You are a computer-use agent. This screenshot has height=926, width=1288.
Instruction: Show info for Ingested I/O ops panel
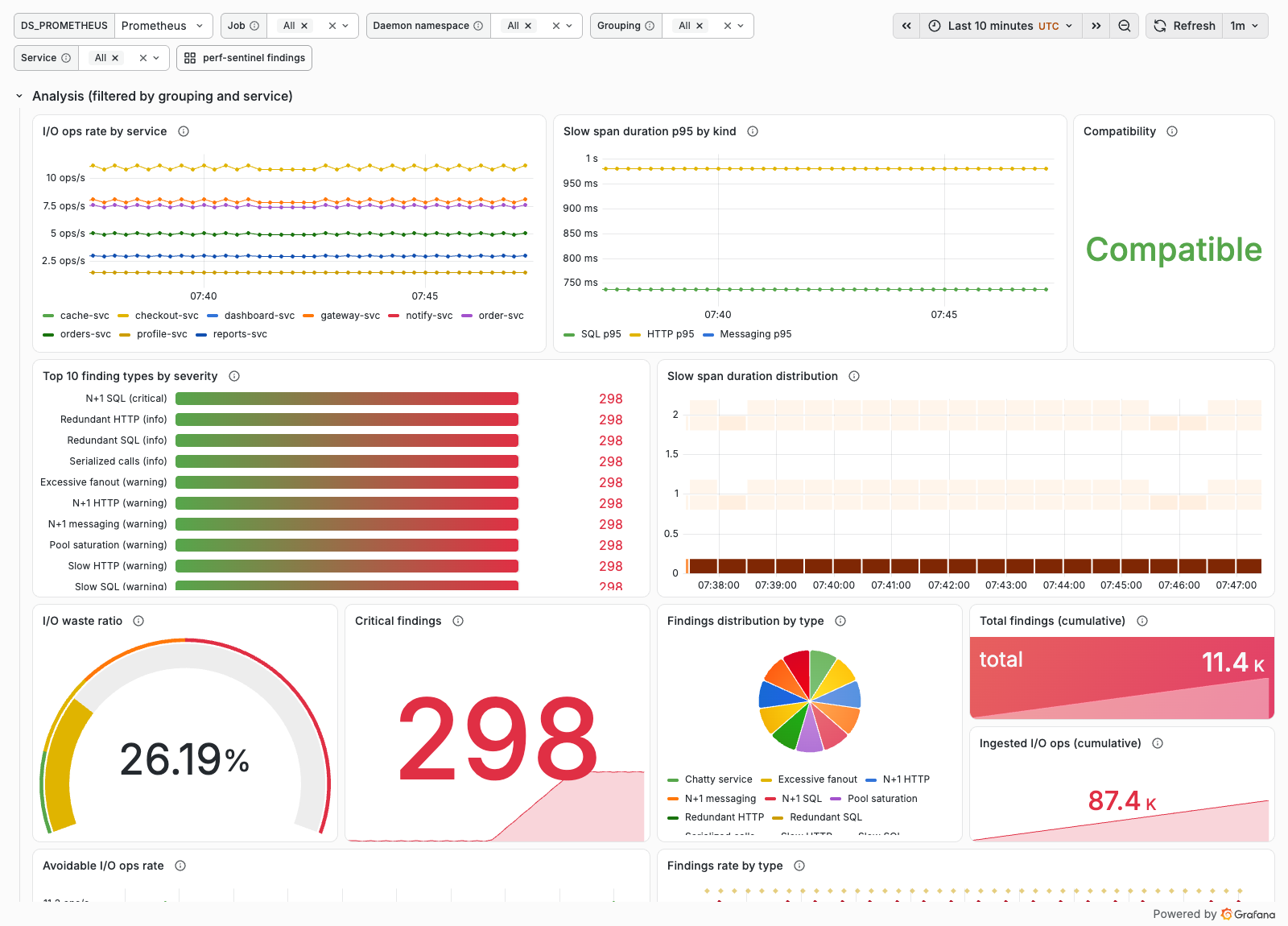click(x=1158, y=743)
